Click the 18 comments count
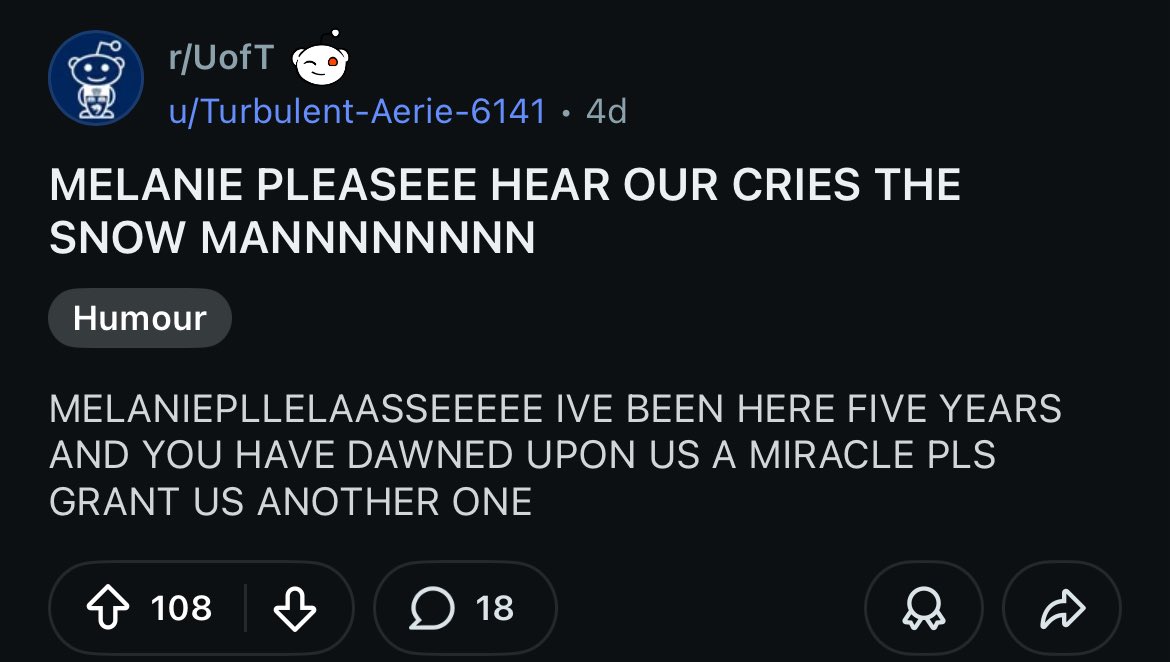Image resolution: width=1170 pixels, height=662 pixels. tap(494, 608)
